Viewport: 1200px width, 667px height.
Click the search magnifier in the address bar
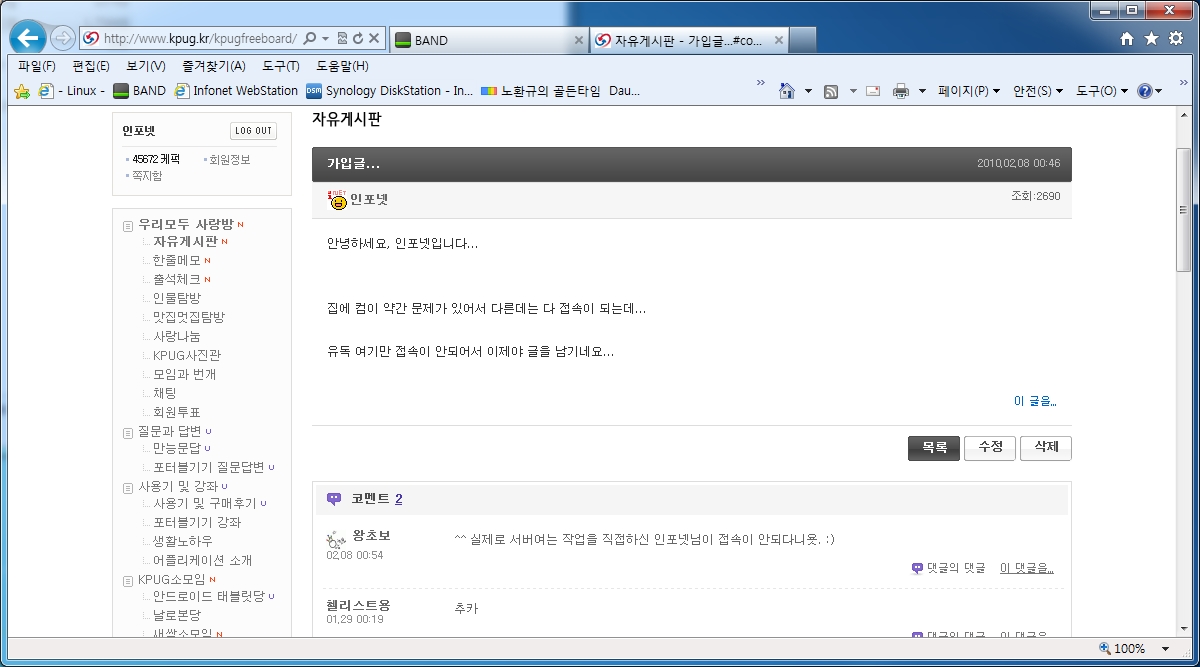(x=309, y=39)
